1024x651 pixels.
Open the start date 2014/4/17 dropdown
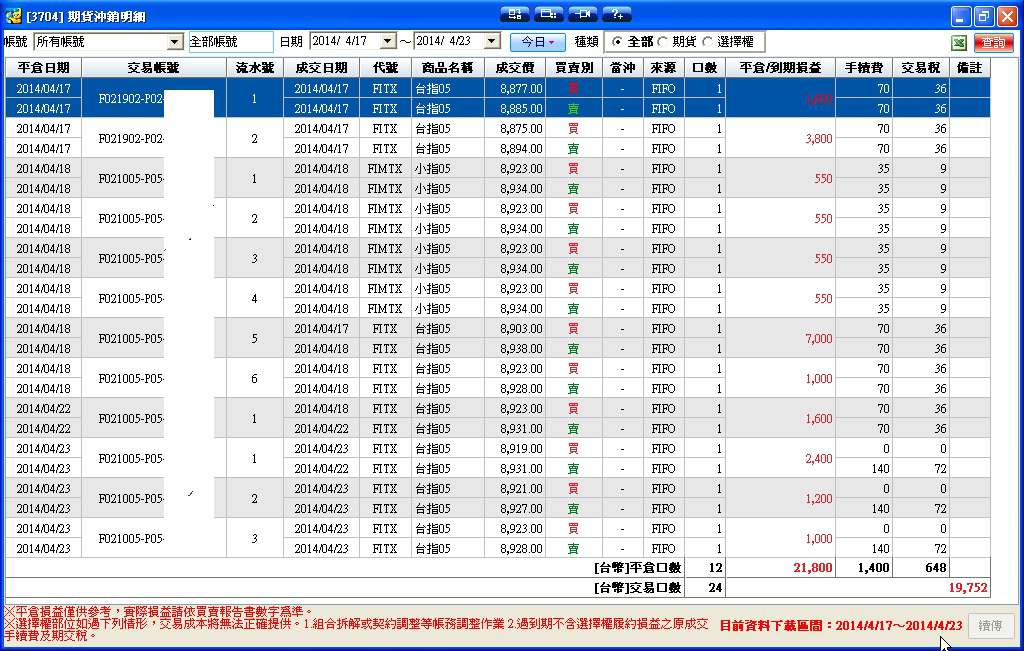click(x=387, y=41)
